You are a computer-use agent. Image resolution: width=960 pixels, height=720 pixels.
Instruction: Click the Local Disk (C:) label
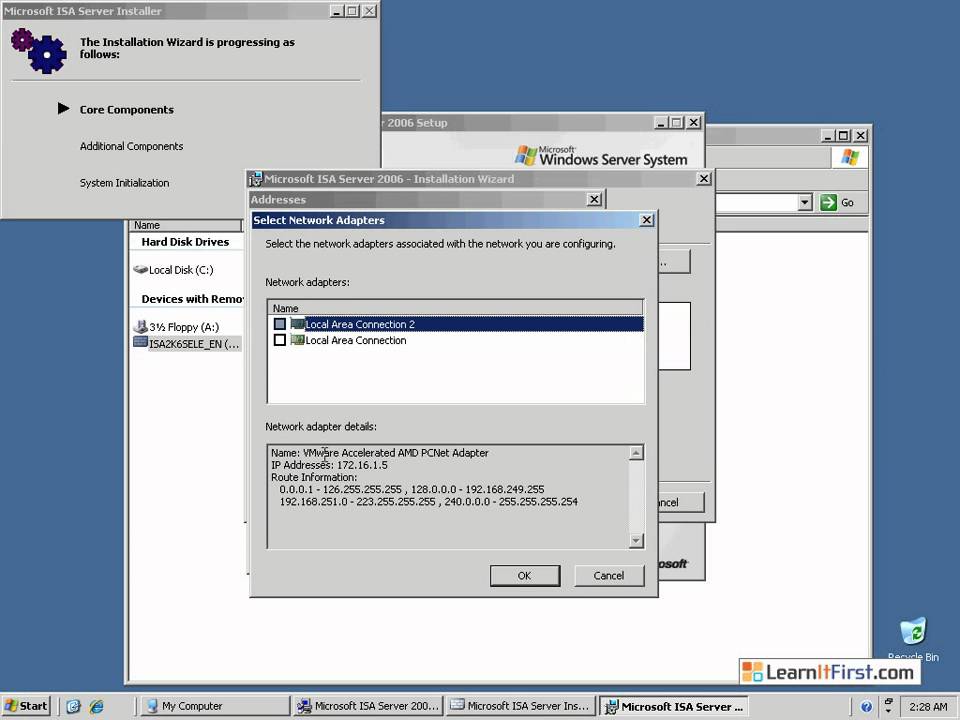point(181,270)
